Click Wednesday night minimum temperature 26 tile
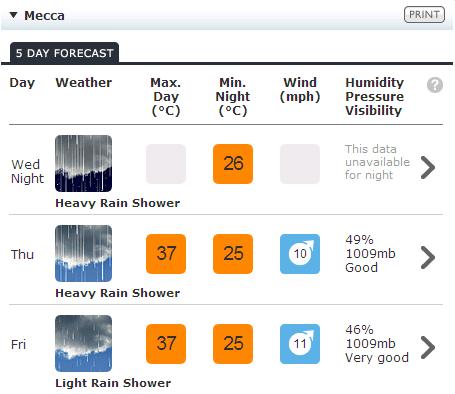Image resolution: width=455 pixels, height=394 pixels. (x=233, y=164)
